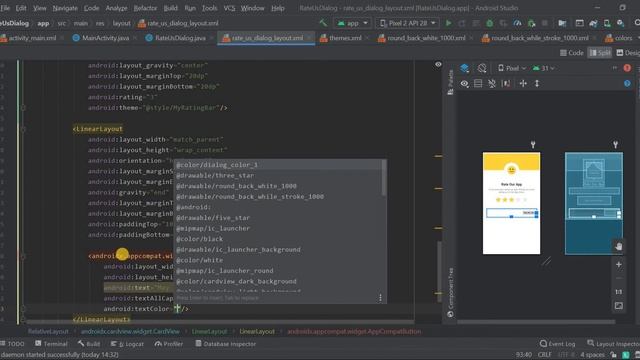Open the Profiler tool window
This screenshot has height=360, width=640.
tap(169, 344)
